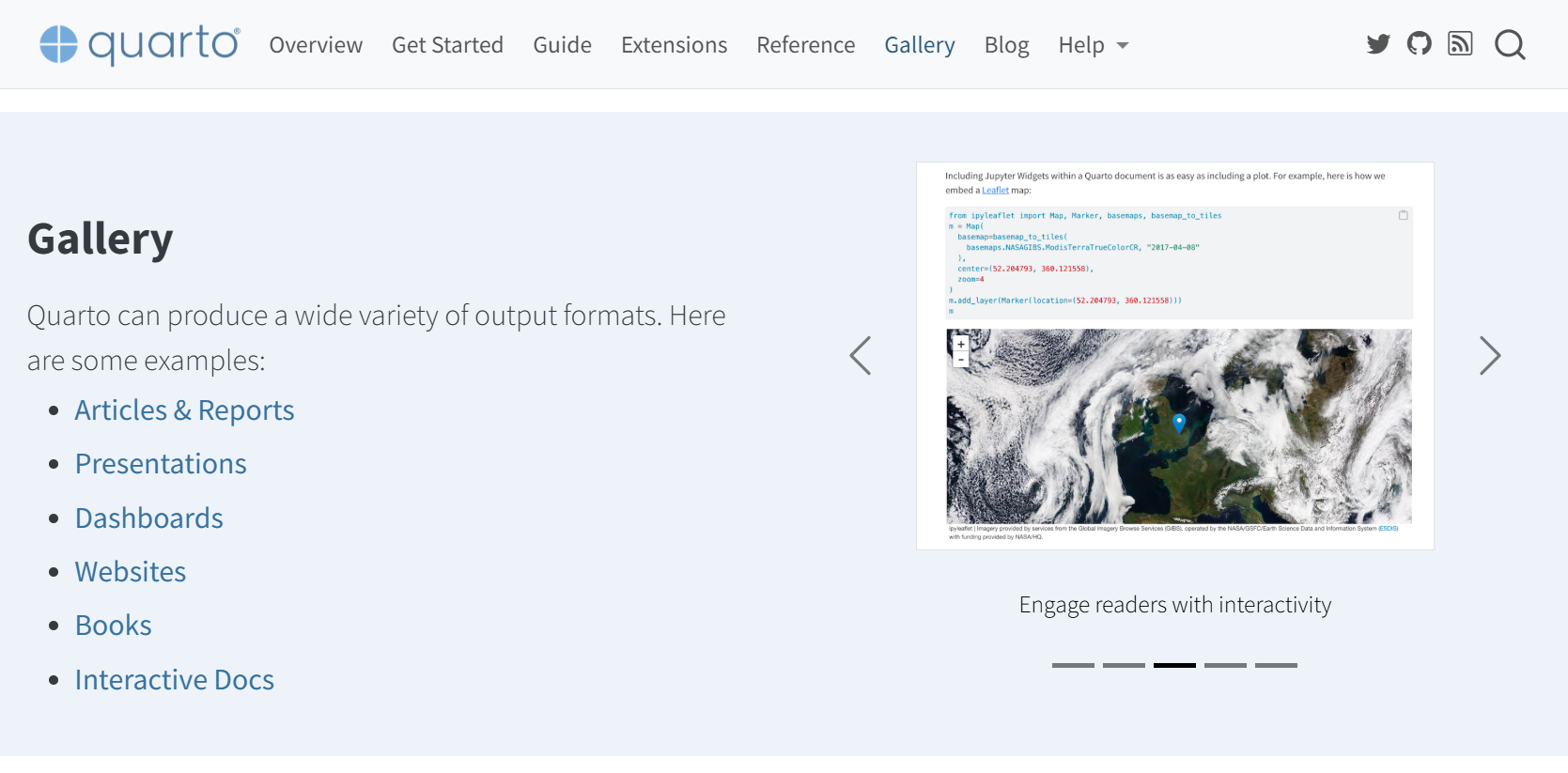The height and width of the screenshot is (773, 1568).
Task: Open the search magnifier icon
Action: tap(1510, 45)
